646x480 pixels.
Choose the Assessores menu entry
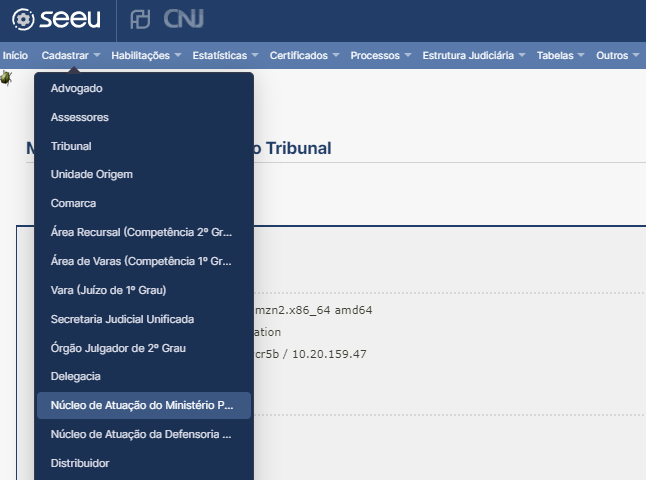pyautogui.click(x=80, y=117)
